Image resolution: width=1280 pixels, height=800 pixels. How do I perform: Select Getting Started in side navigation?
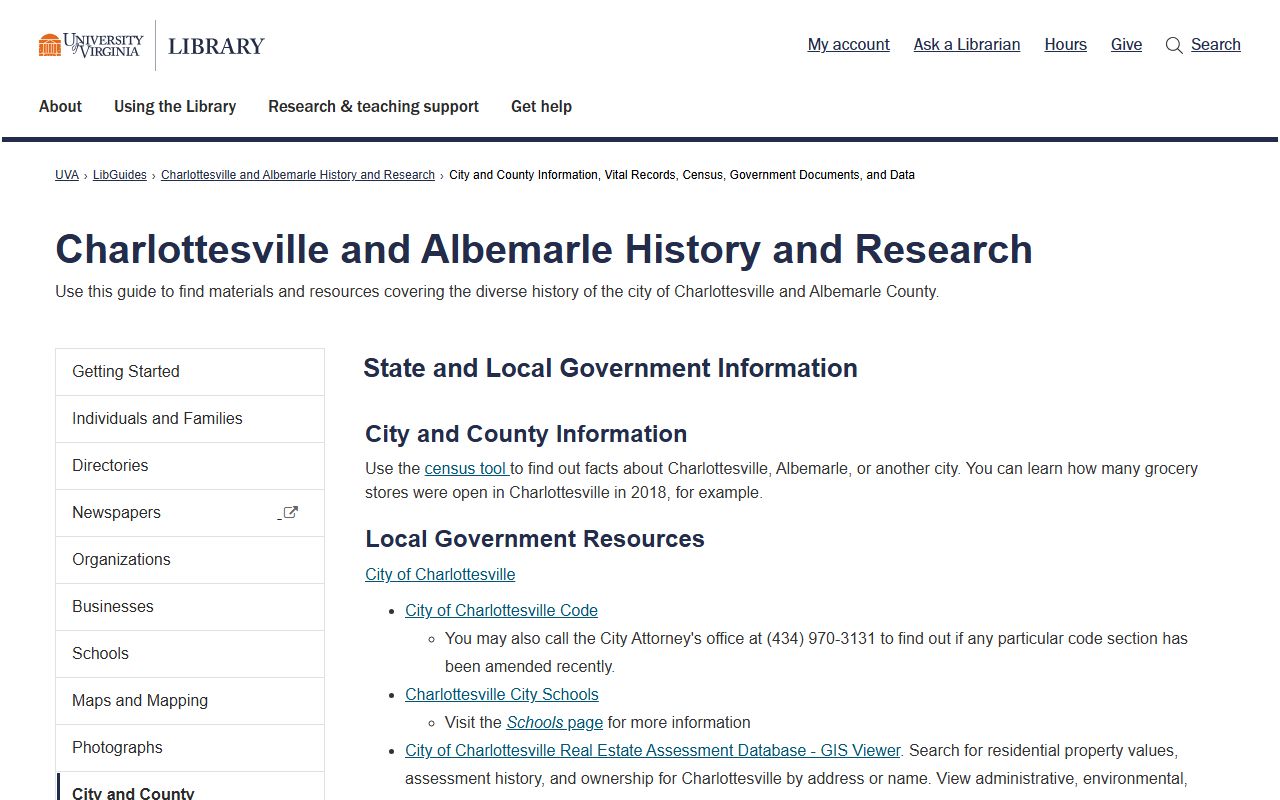coord(190,372)
